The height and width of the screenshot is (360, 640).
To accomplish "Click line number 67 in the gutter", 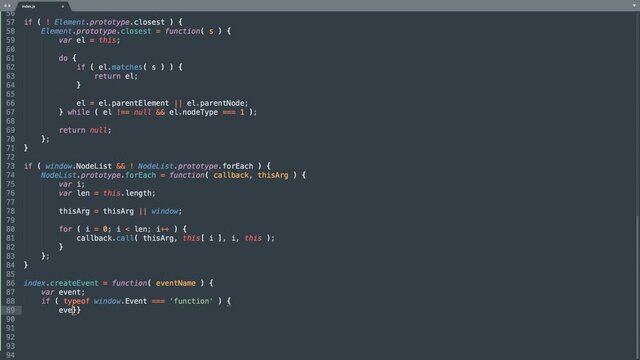I will [x=10, y=112].
